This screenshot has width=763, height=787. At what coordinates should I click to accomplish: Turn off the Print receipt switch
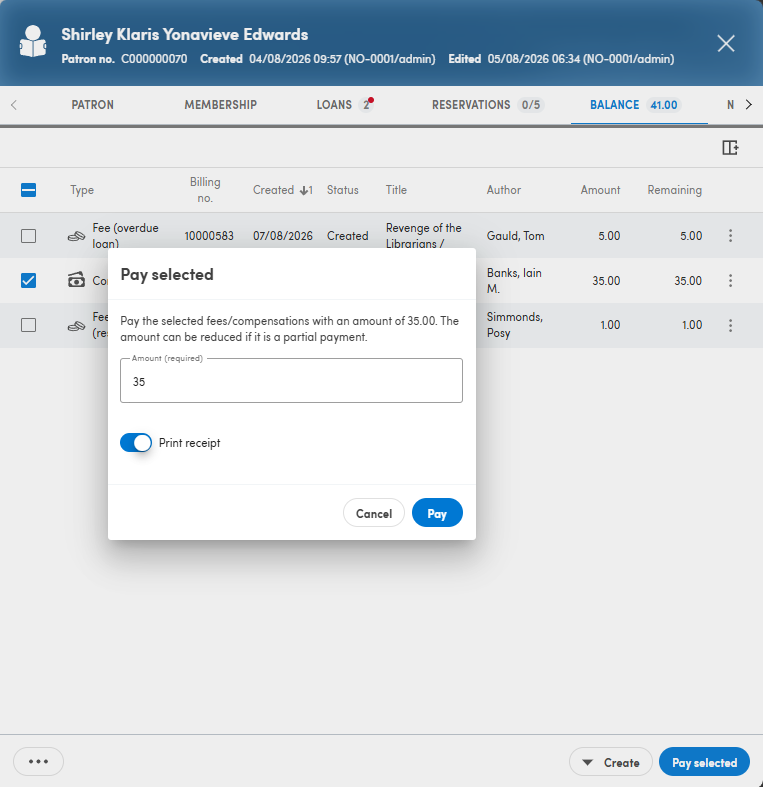click(136, 443)
